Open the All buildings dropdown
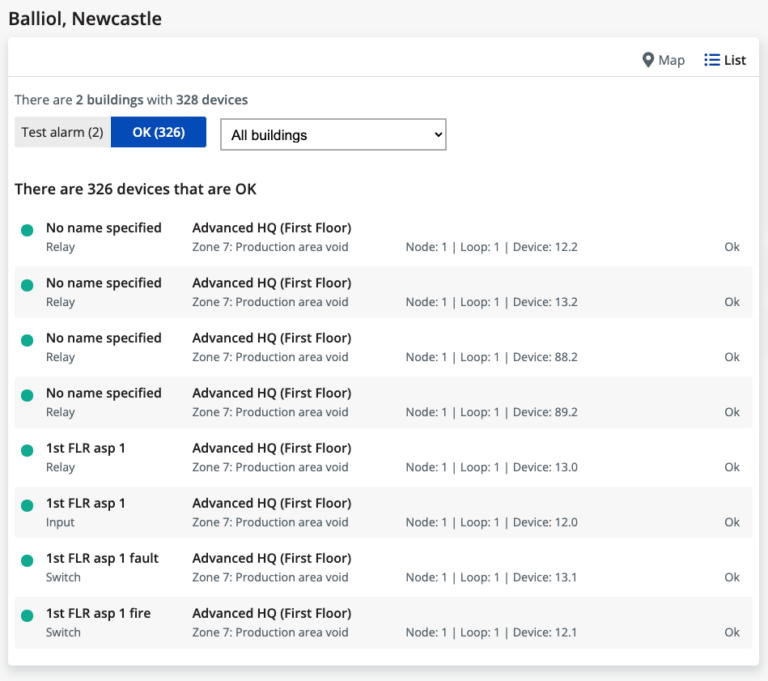Viewport: 768px width, 681px height. click(x=333, y=135)
